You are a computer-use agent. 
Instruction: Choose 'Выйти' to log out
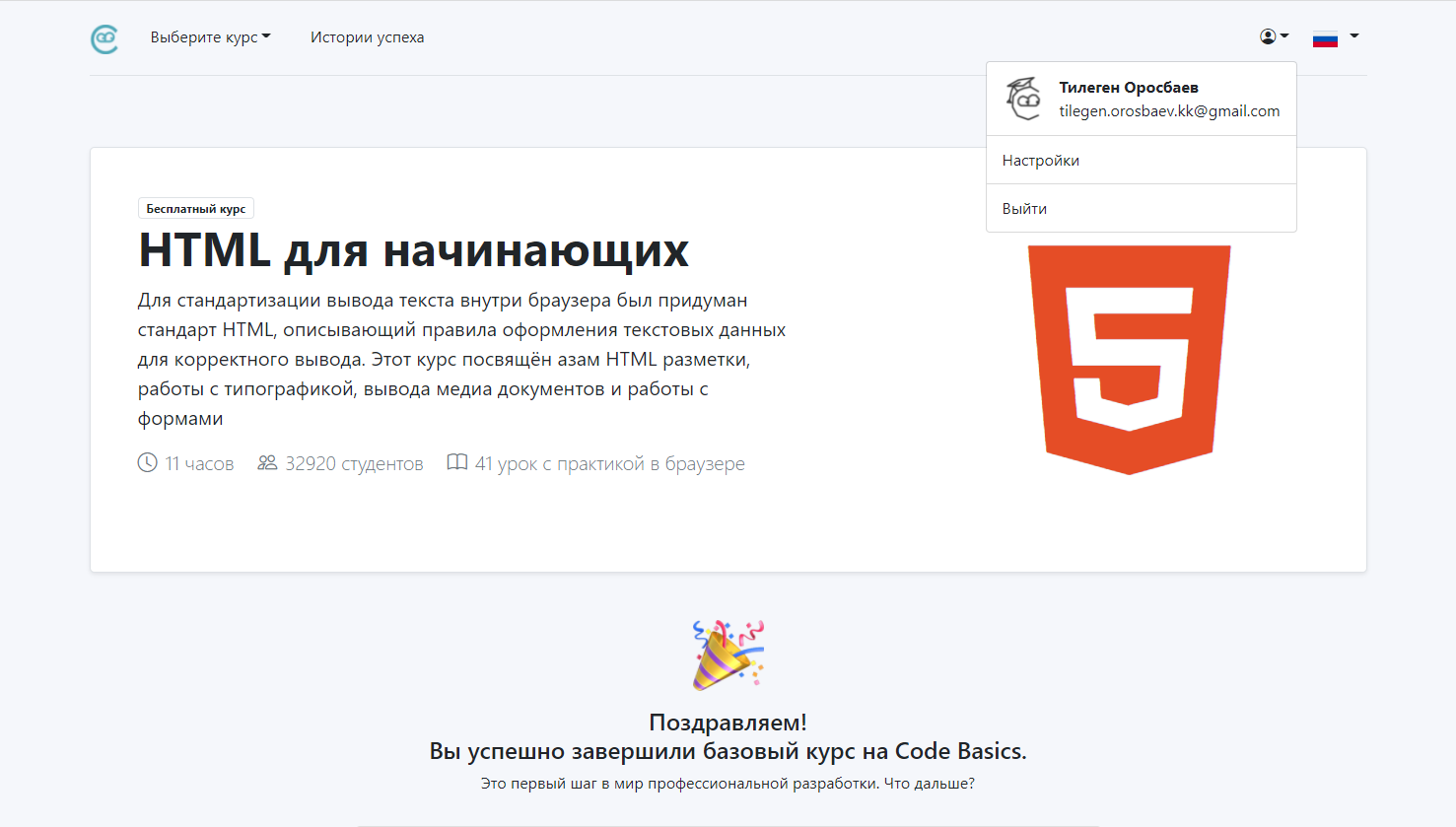1025,209
